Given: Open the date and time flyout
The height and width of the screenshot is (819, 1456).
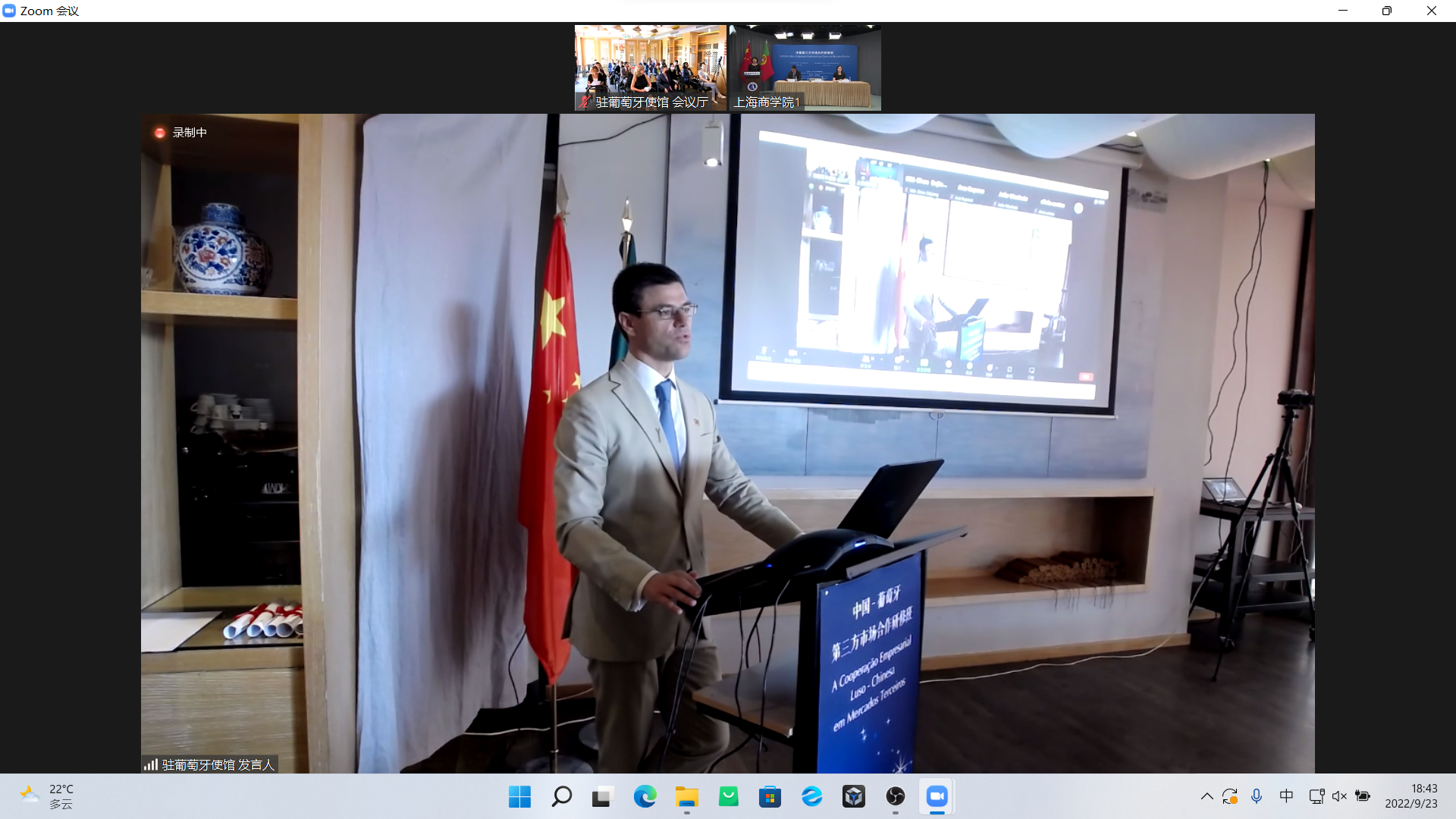Looking at the screenshot, I should click(x=1410, y=796).
